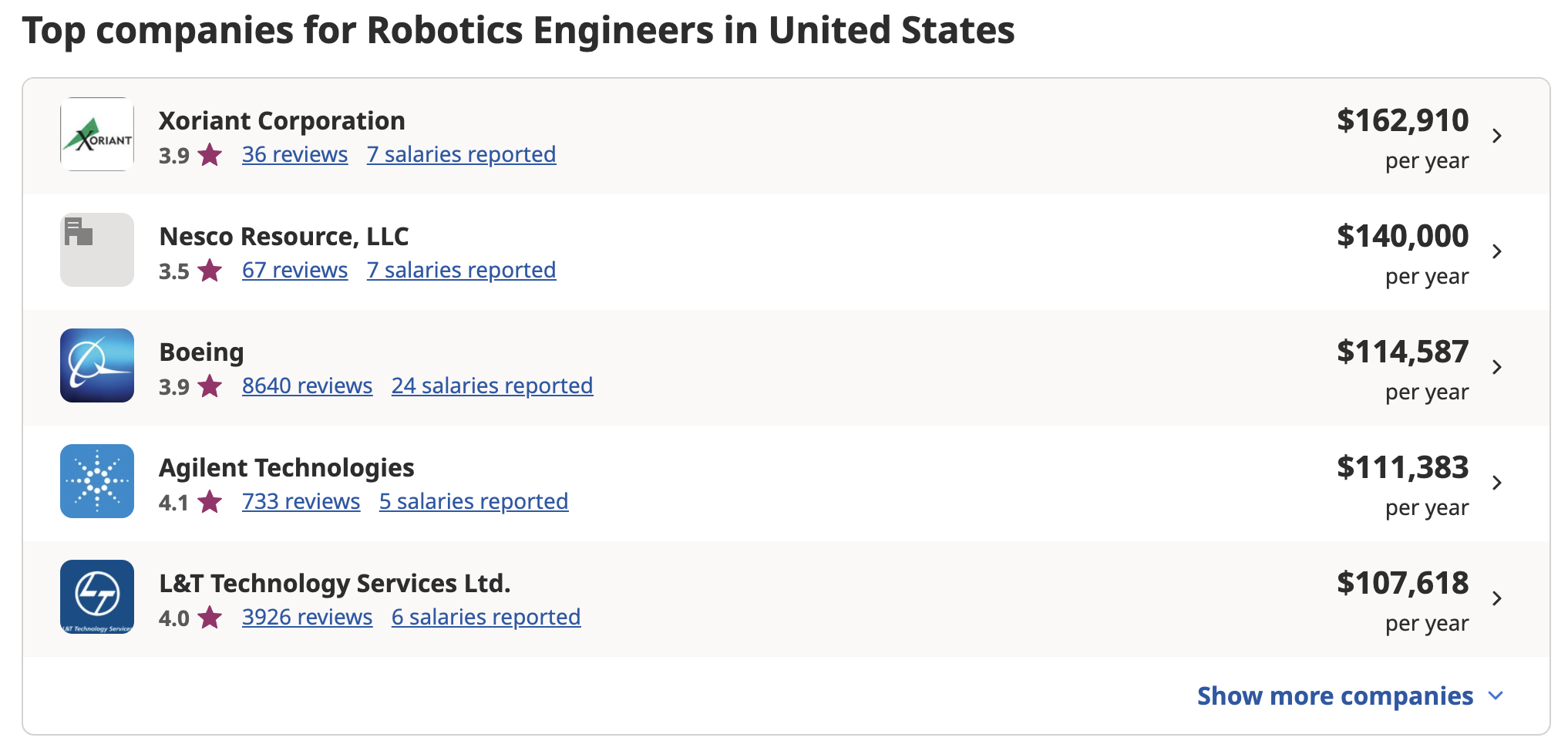Open L&T Technology Services salary chevron

tap(1497, 598)
